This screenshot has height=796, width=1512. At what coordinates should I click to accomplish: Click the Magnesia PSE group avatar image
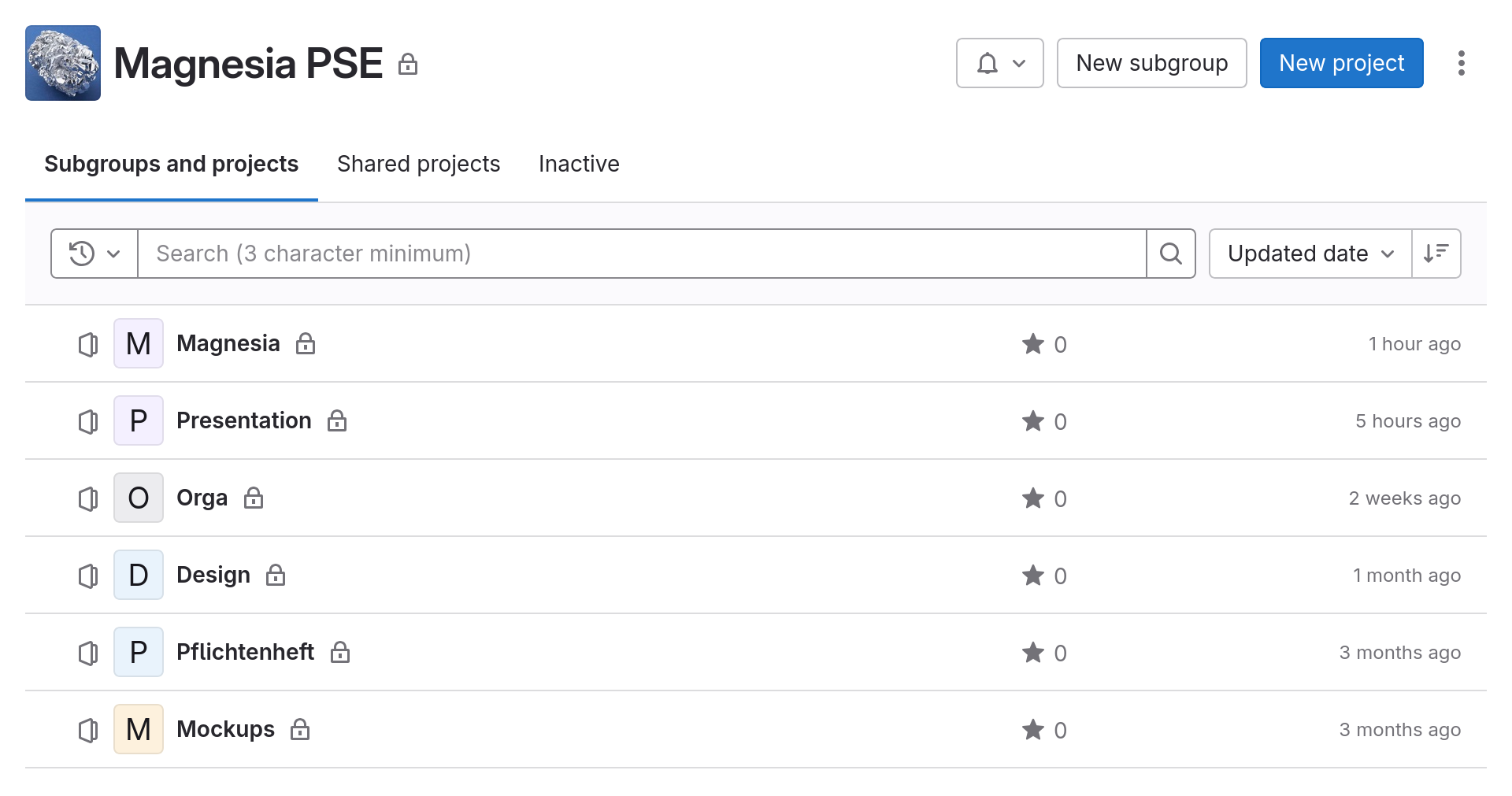point(63,63)
